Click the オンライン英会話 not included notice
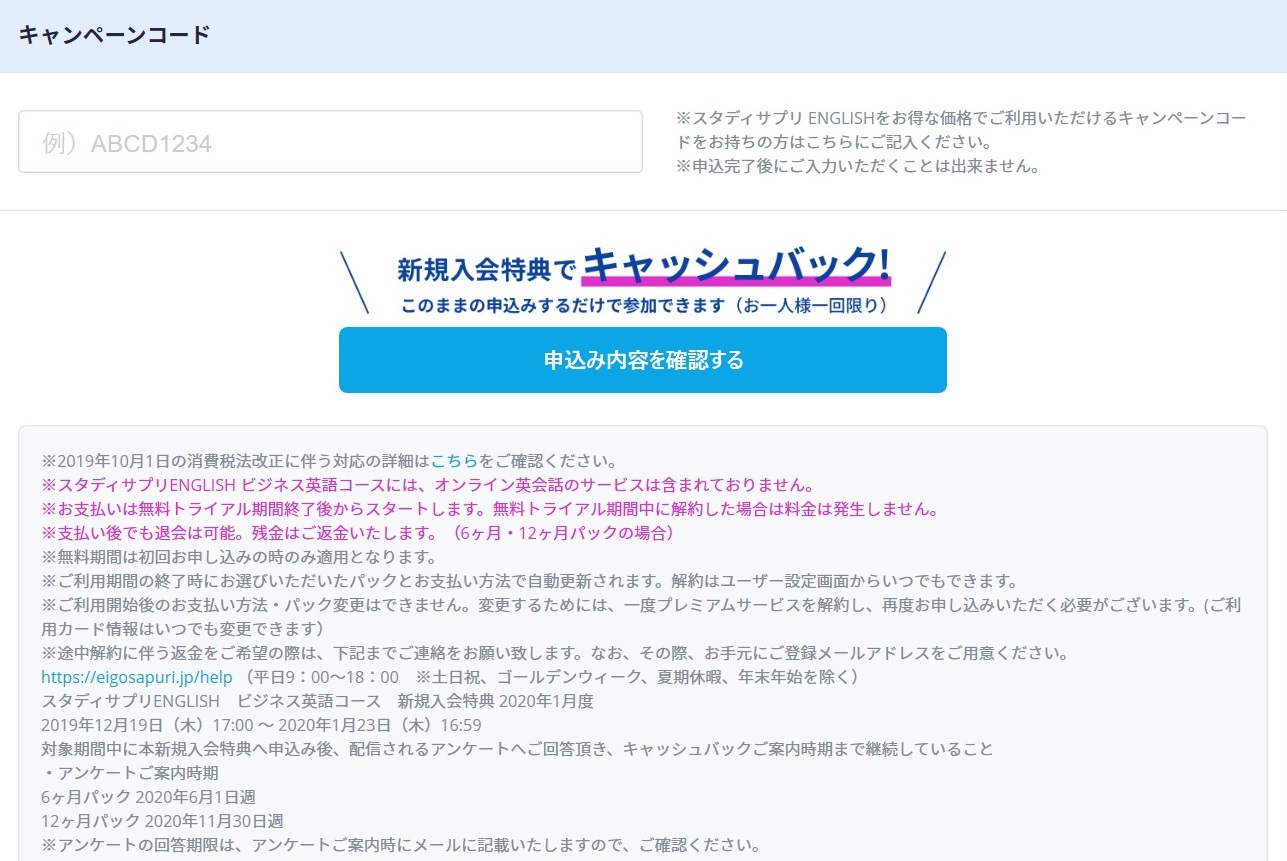Screen dimensions: 1287x861 point(429,485)
